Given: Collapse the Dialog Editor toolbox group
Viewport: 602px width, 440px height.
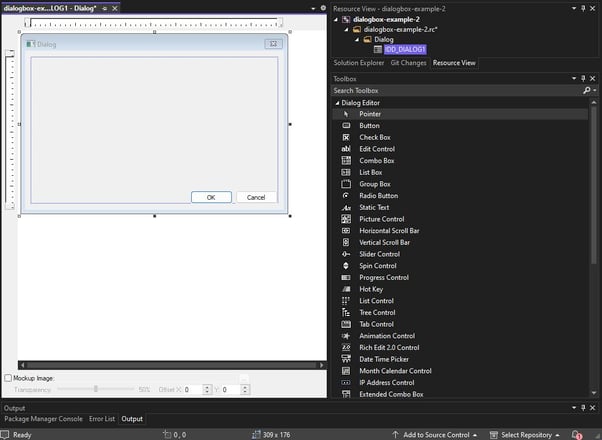Looking at the screenshot, I should [337, 103].
